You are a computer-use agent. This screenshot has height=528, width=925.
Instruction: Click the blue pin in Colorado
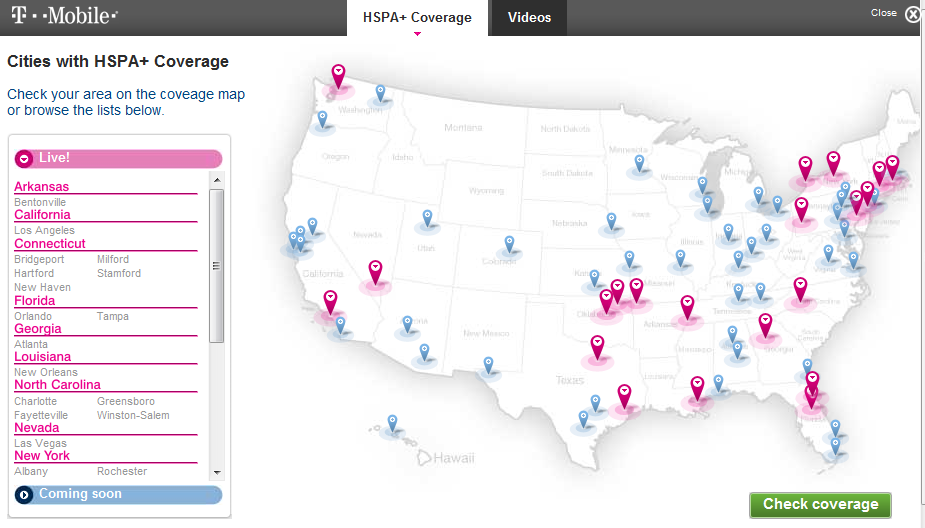click(509, 244)
